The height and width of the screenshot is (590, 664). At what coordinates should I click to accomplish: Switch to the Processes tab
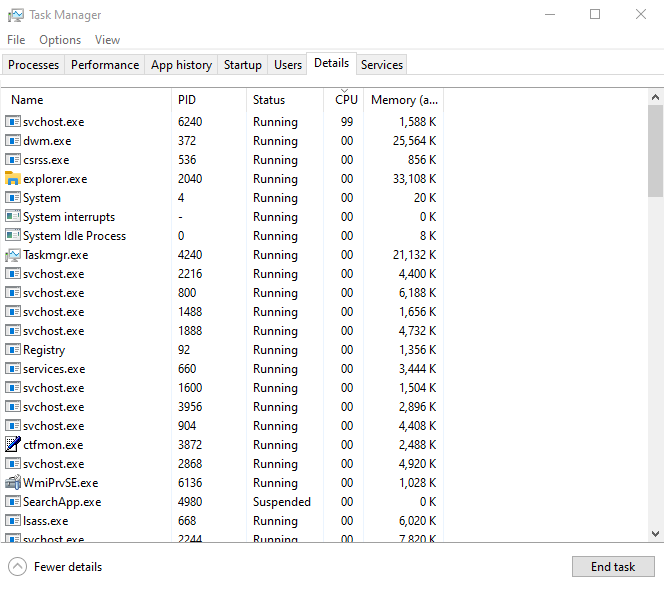(33, 65)
